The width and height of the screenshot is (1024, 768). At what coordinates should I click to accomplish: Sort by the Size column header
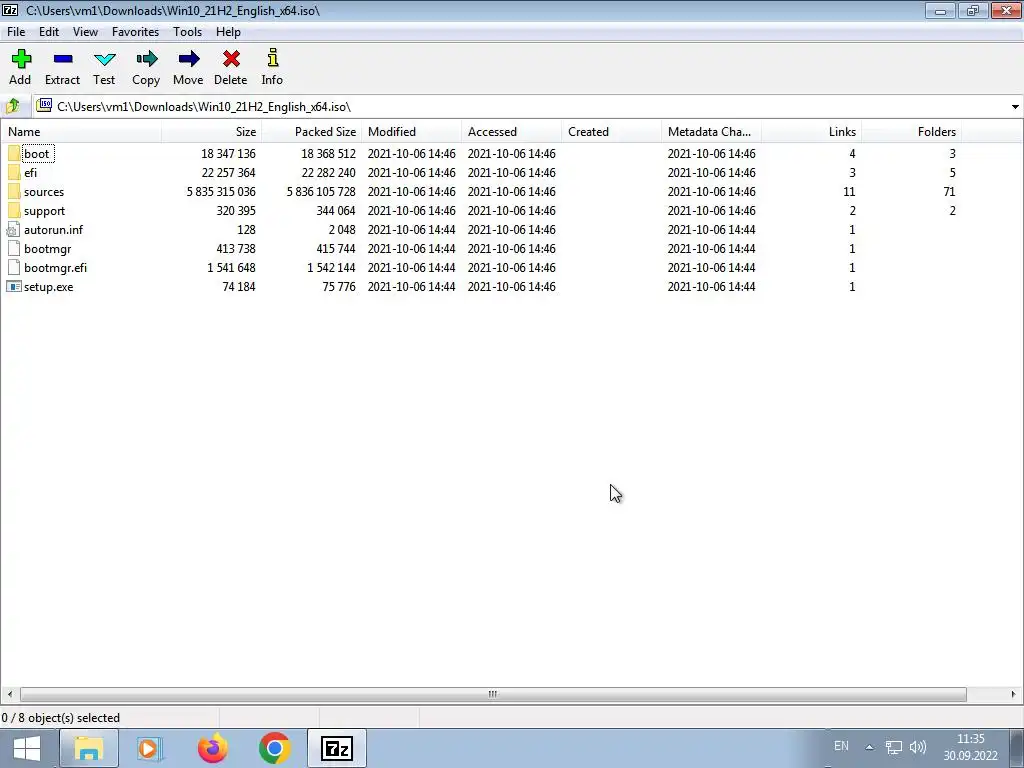pos(212,131)
